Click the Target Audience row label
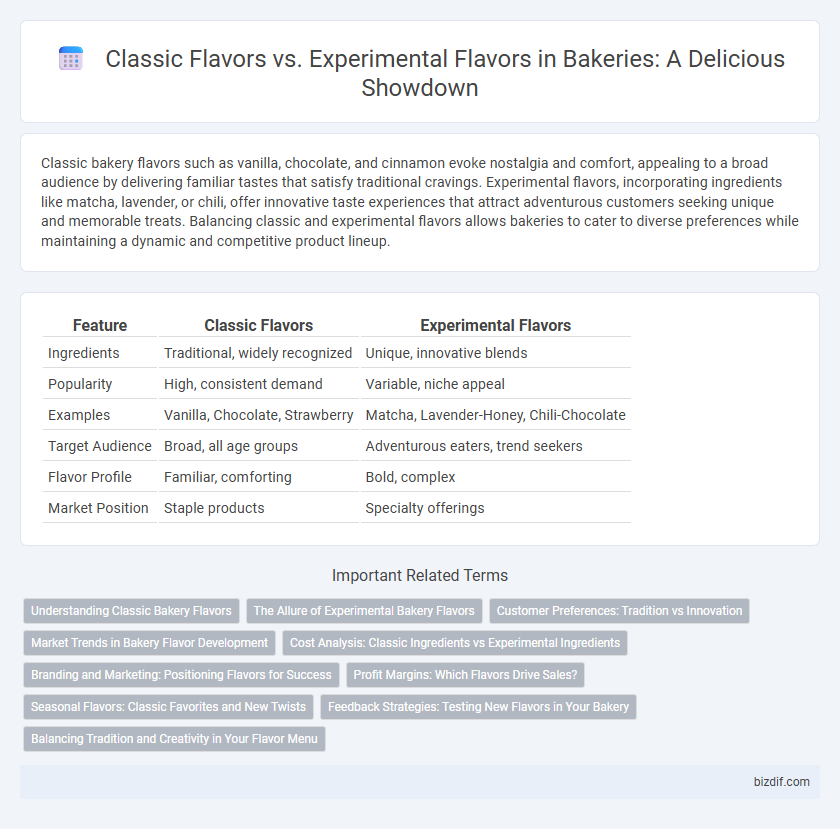 click(x=100, y=446)
